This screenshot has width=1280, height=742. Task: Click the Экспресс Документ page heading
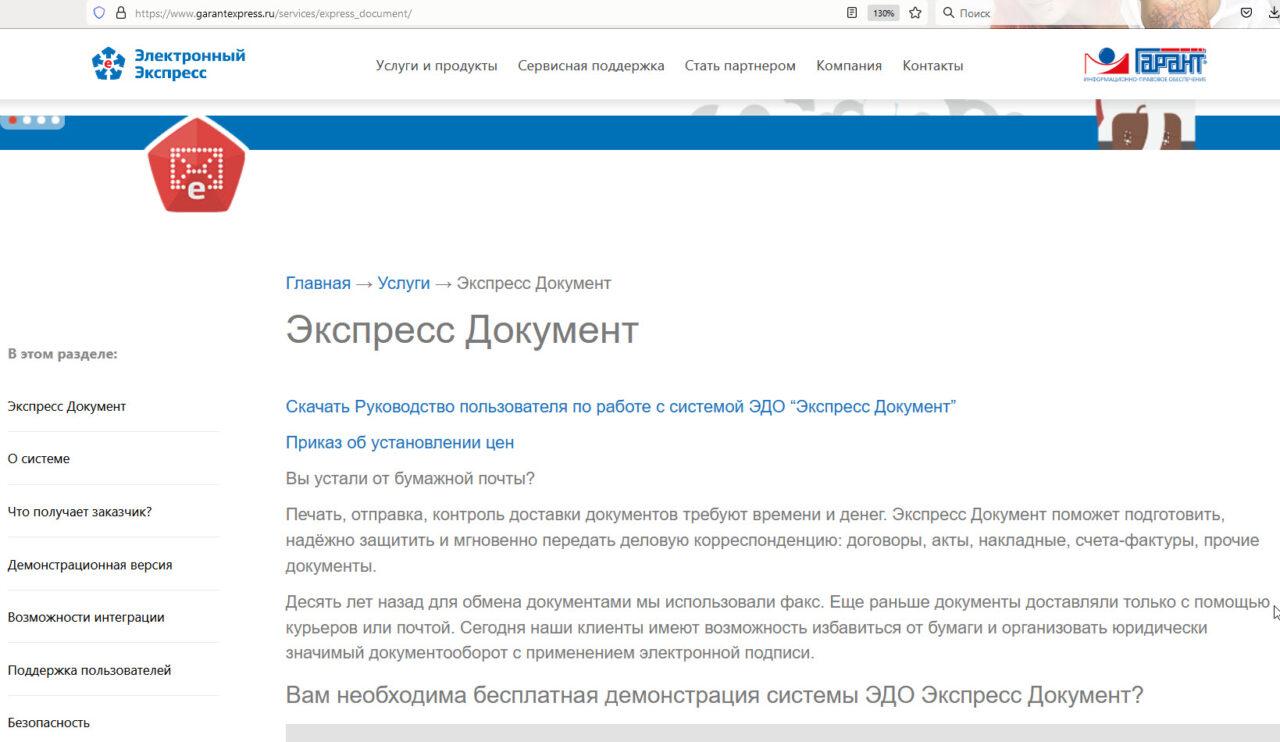click(462, 330)
